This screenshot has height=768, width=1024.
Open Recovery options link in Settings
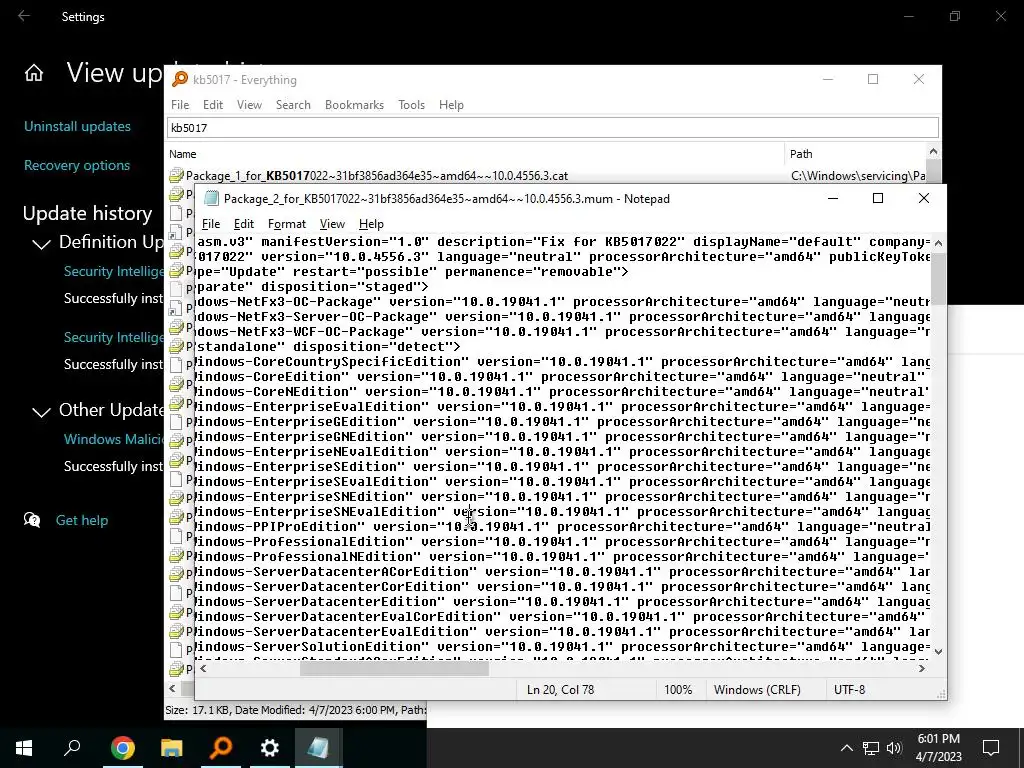click(77, 165)
